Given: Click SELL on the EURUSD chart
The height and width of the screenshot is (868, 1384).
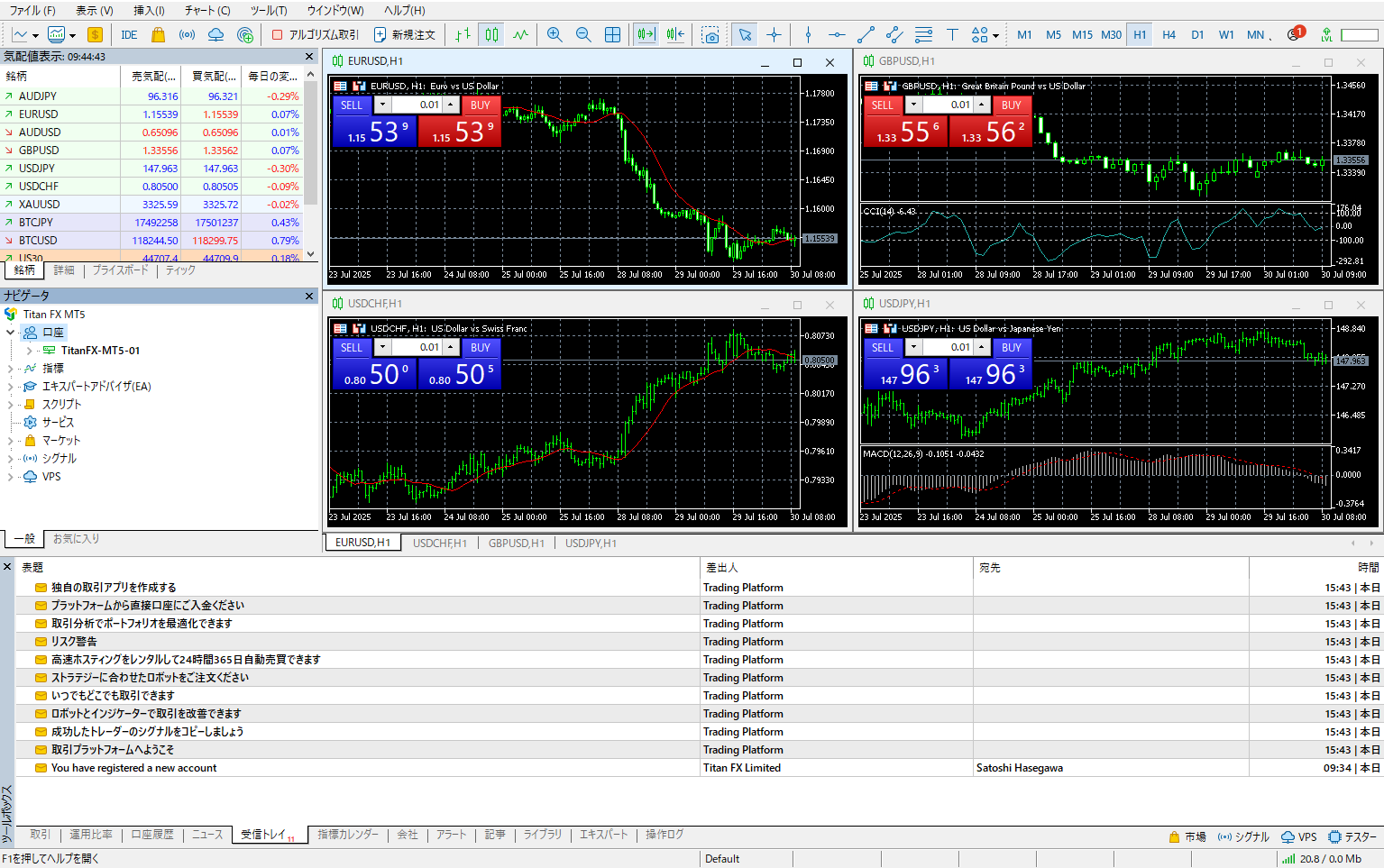Looking at the screenshot, I should click(352, 105).
